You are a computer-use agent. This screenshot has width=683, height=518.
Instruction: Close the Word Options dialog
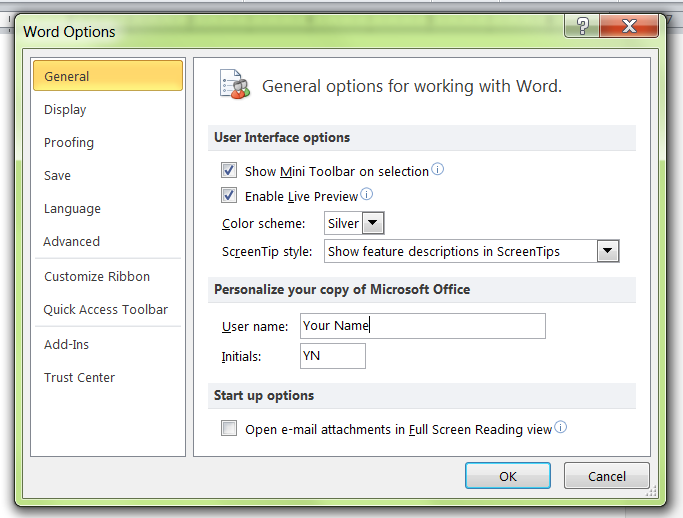(629, 26)
